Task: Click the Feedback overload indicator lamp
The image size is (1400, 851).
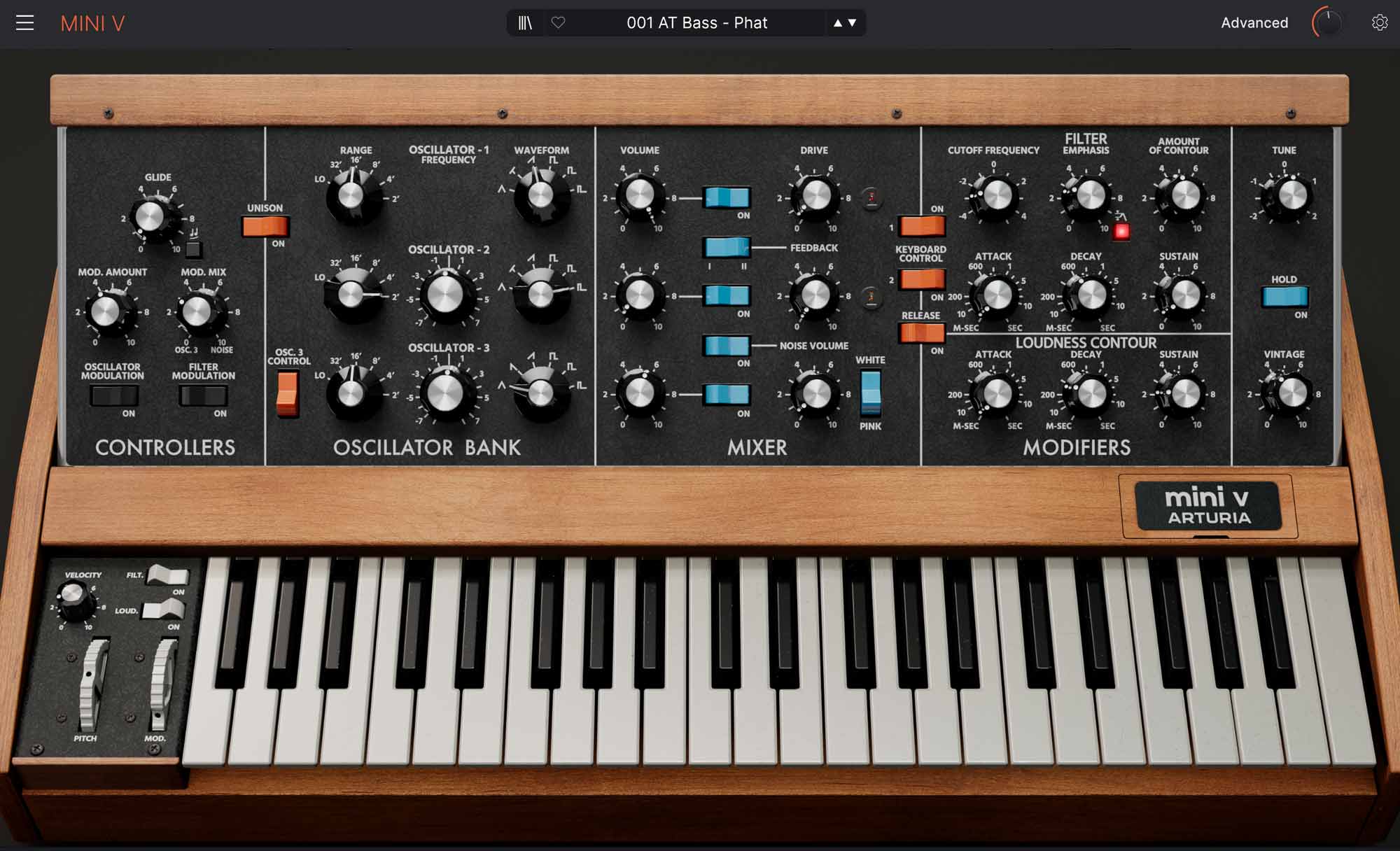Action: 871,297
